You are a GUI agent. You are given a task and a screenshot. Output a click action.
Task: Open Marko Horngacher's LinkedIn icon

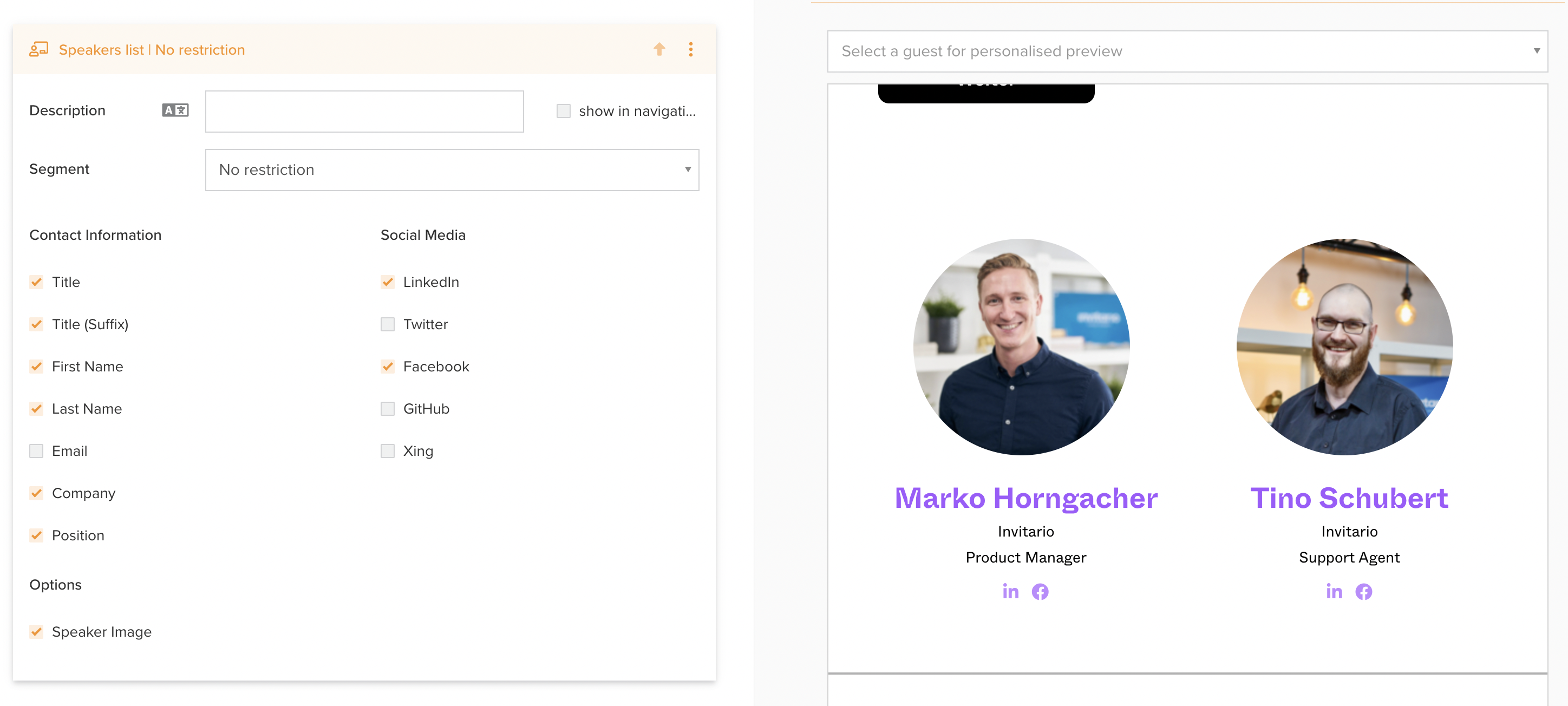[x=1010, y=592]
